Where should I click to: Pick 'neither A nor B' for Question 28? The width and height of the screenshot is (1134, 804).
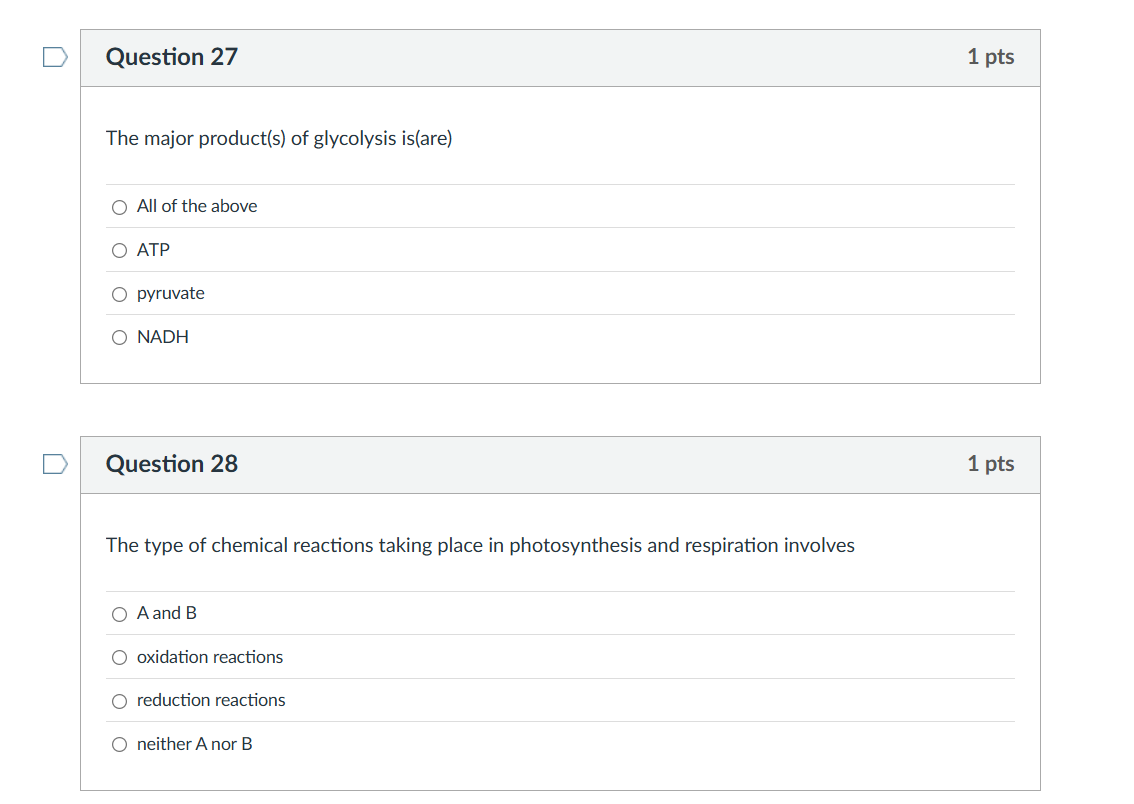coord(119,744)
